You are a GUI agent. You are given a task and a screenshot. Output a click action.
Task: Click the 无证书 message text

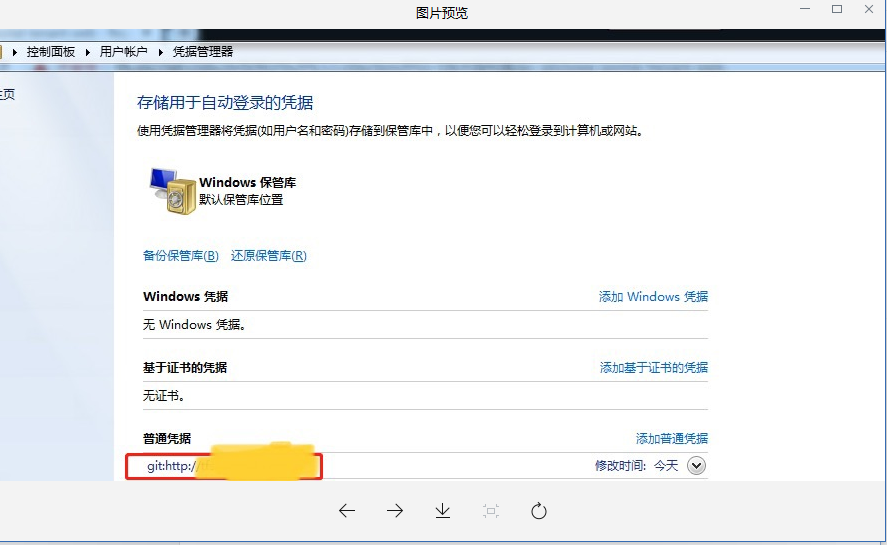coord(164,396)
